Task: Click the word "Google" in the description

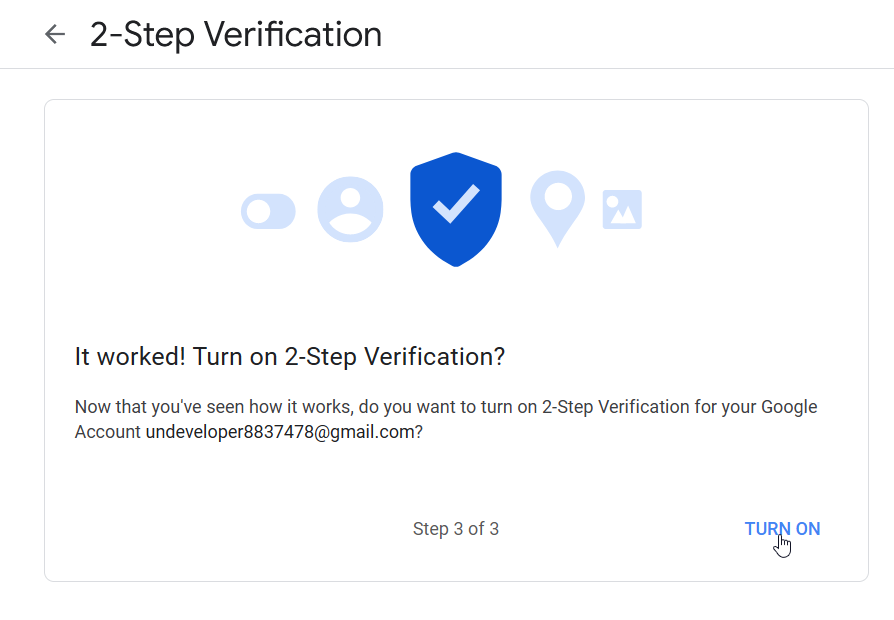Action: tap(789, 407)
